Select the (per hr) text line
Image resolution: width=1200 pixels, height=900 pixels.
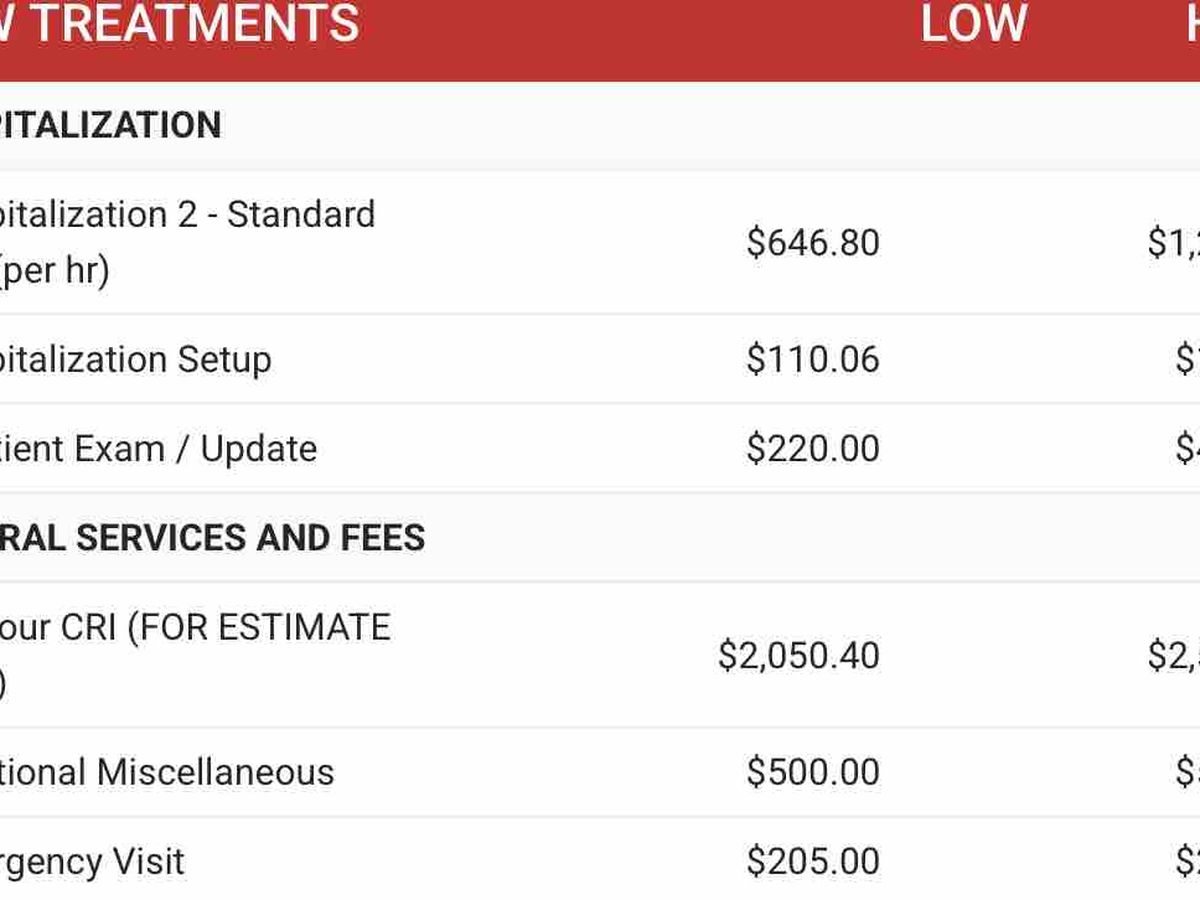pos(55,270)
